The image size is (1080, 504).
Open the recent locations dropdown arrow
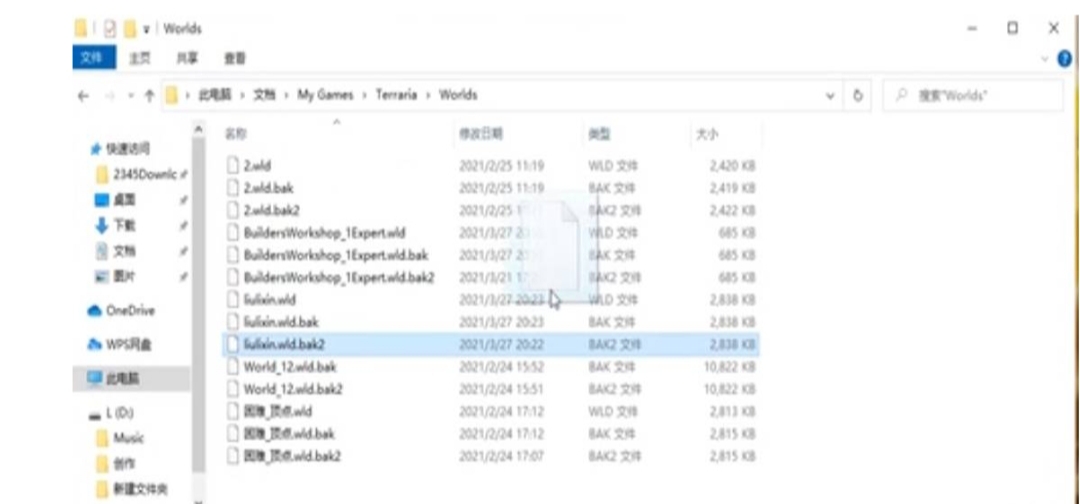click(127, 96)
